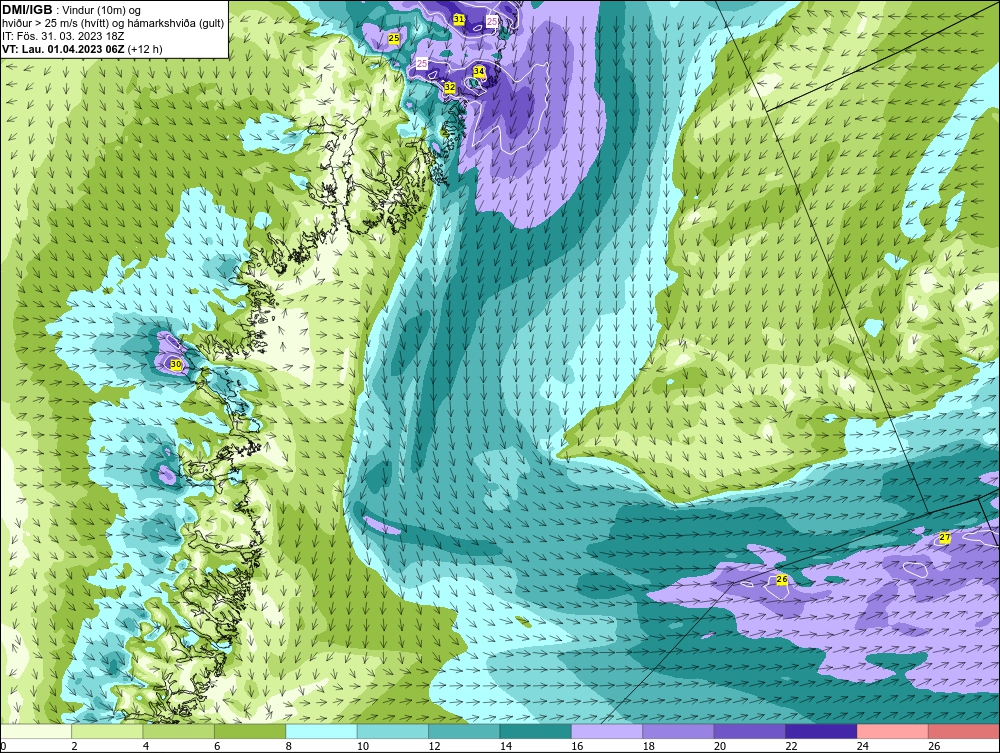The width and height of the screenshot is (1000, 753).
Task: Pick the 12–14 m/s teal swatch
Action: tap(464, 731)
